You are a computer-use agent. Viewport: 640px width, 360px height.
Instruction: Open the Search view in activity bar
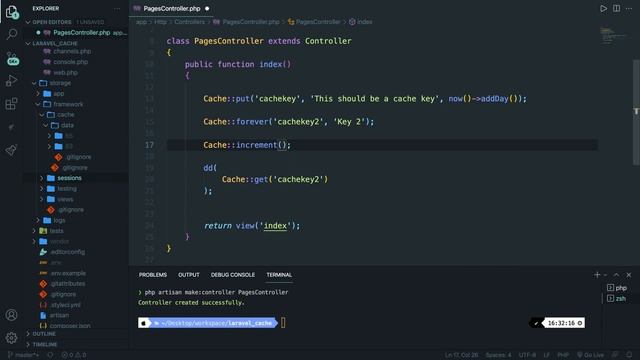[12, 34]
